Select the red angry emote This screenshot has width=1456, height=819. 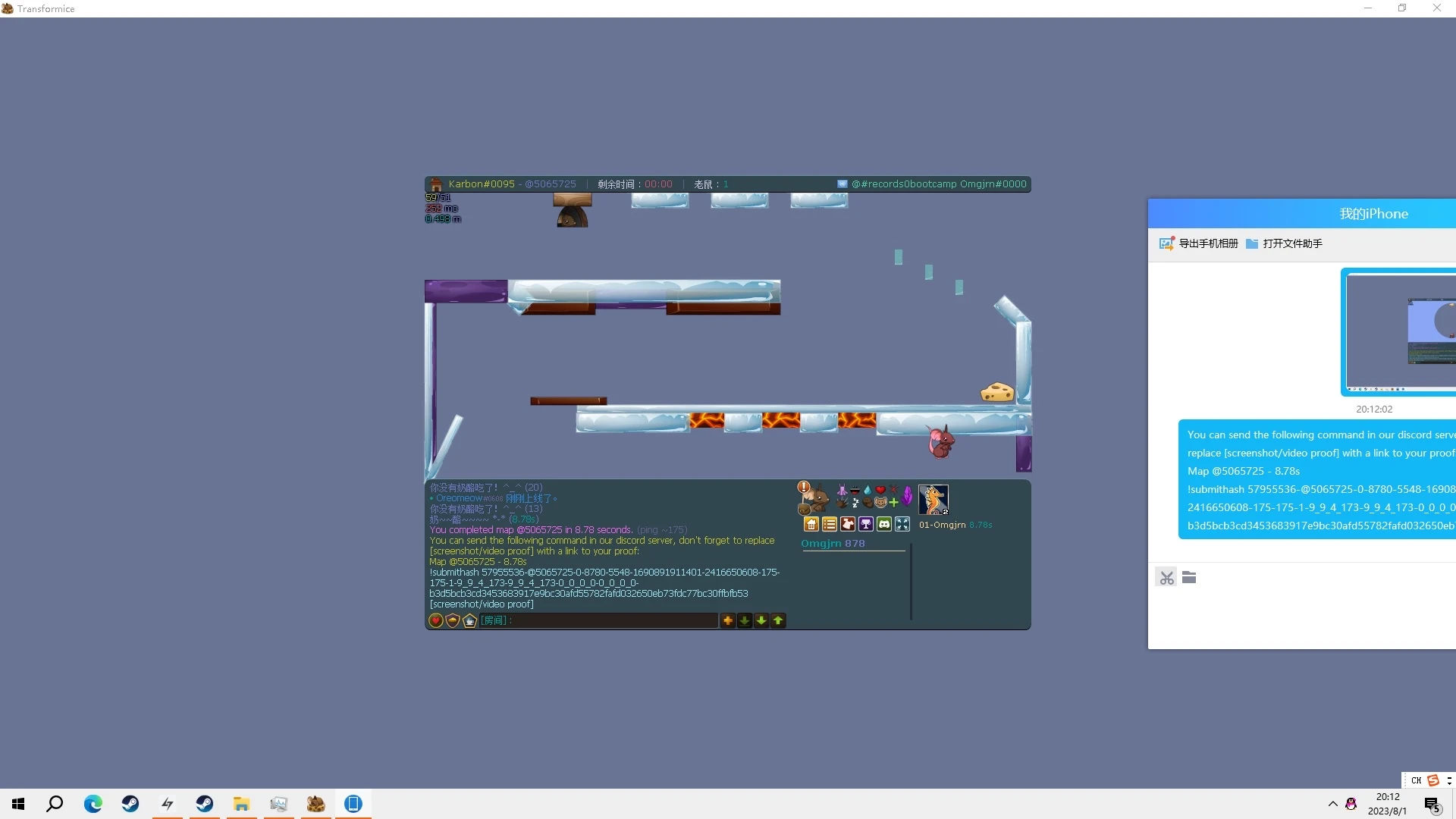(893, 490)
